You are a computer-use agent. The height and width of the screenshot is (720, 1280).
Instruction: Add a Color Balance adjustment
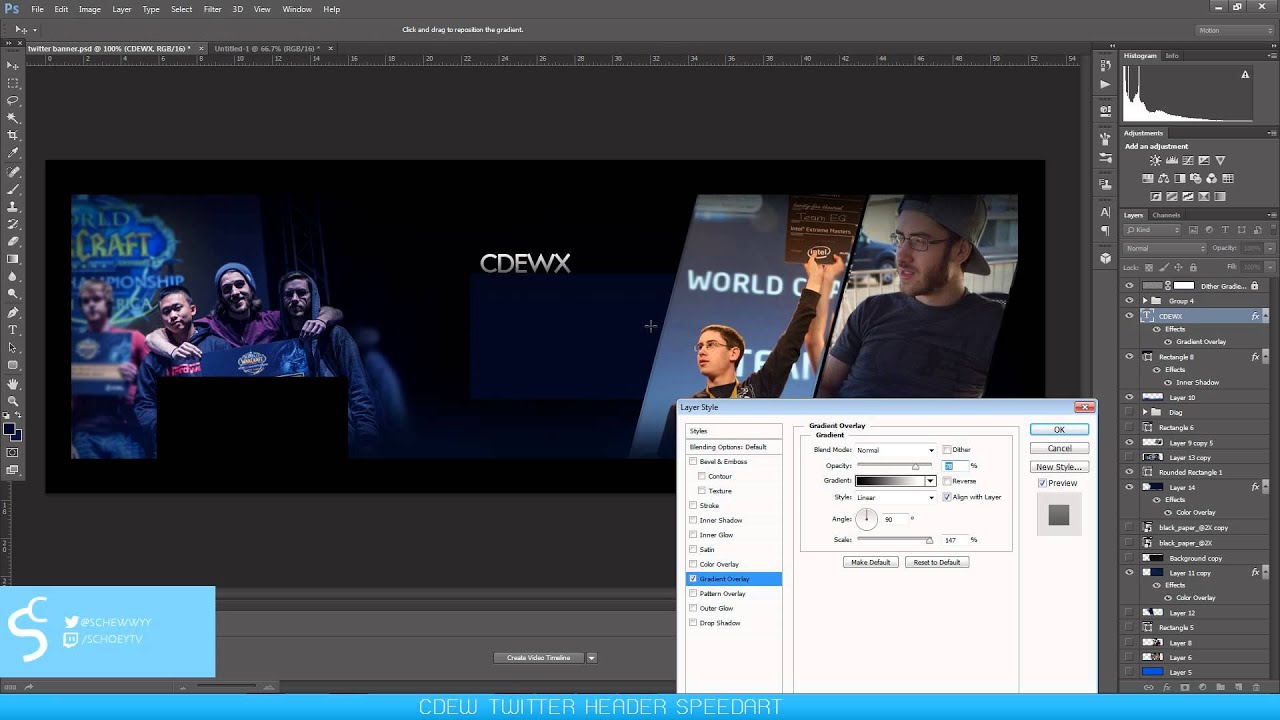pos(1164,178)
